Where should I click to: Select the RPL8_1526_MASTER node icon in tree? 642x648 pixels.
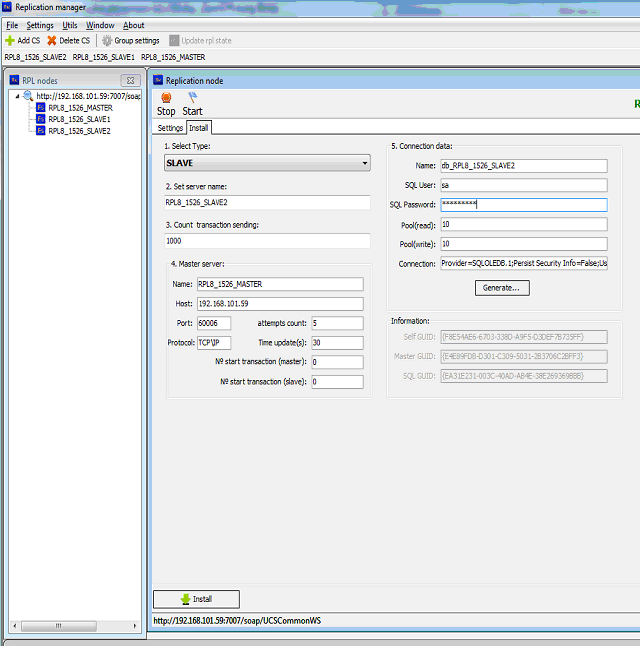pos(40,108)
